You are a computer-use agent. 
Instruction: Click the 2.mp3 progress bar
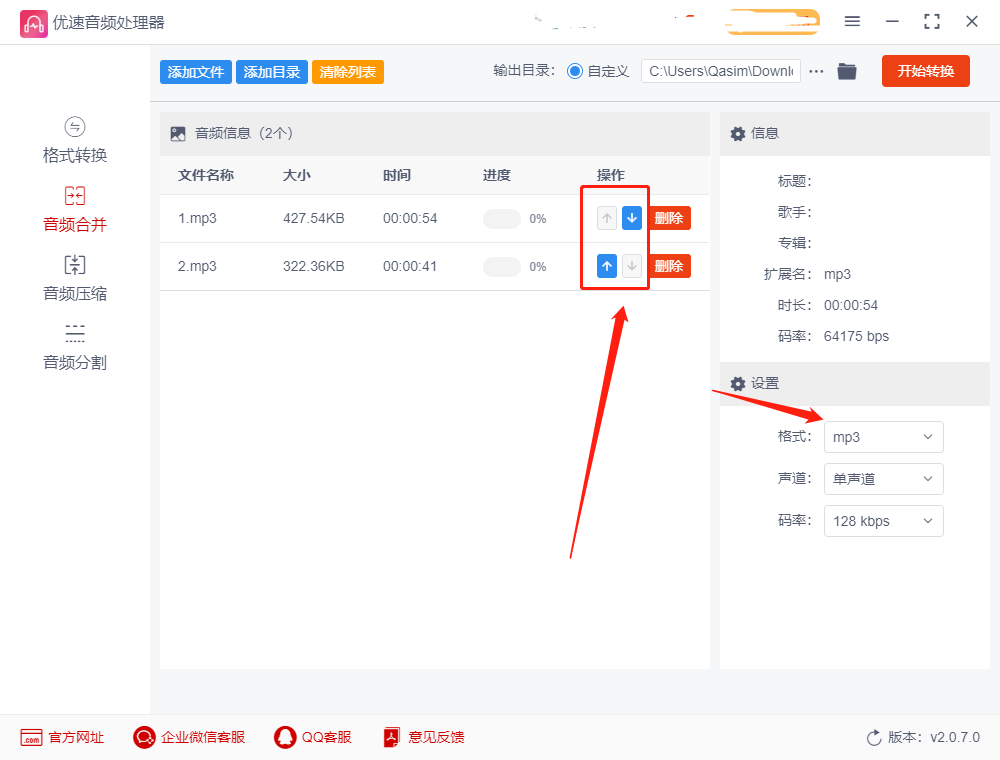tap(502, 267)
